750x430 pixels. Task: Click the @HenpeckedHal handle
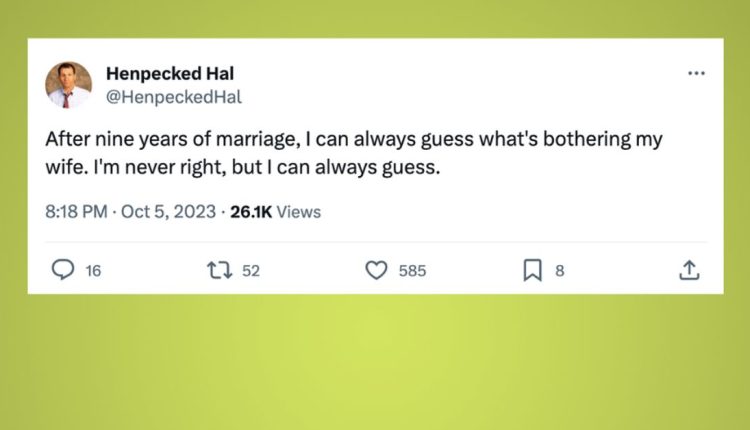pos(174,97)
